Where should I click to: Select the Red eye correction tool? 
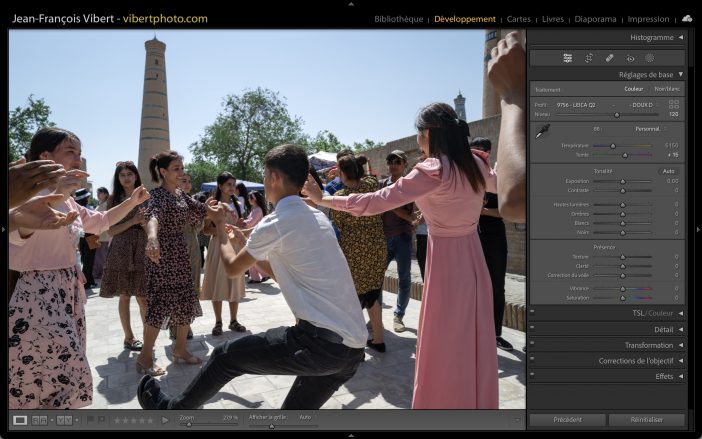[x=630, y=58]
